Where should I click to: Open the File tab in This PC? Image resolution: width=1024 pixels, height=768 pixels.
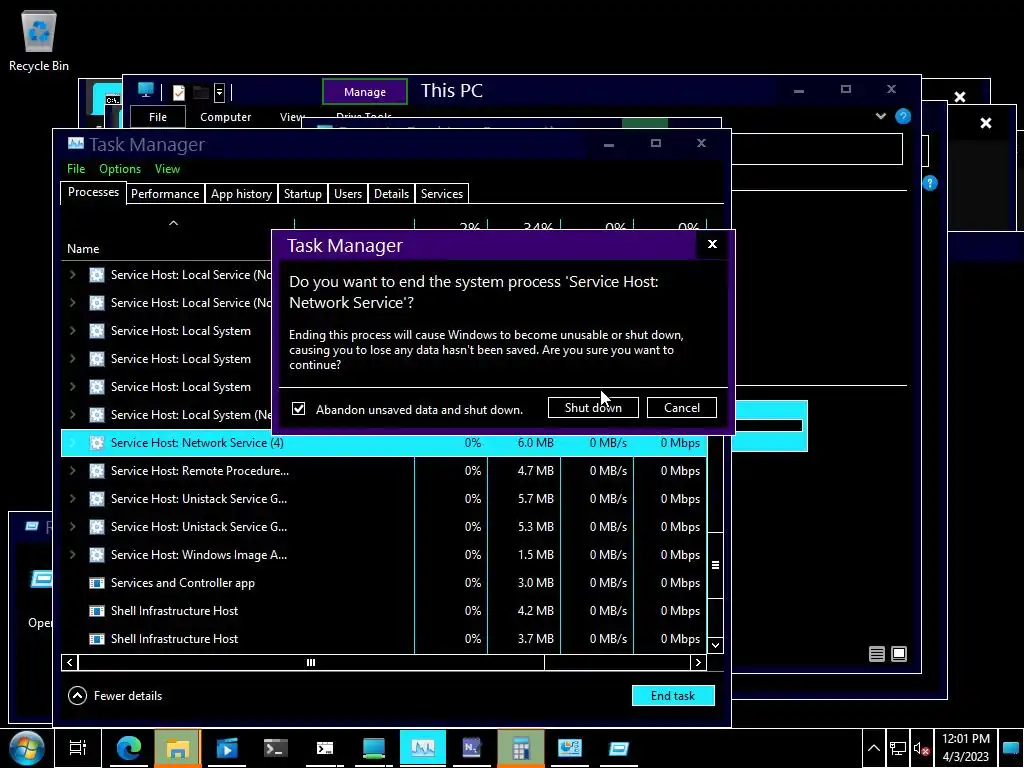(x=158, y=117)
